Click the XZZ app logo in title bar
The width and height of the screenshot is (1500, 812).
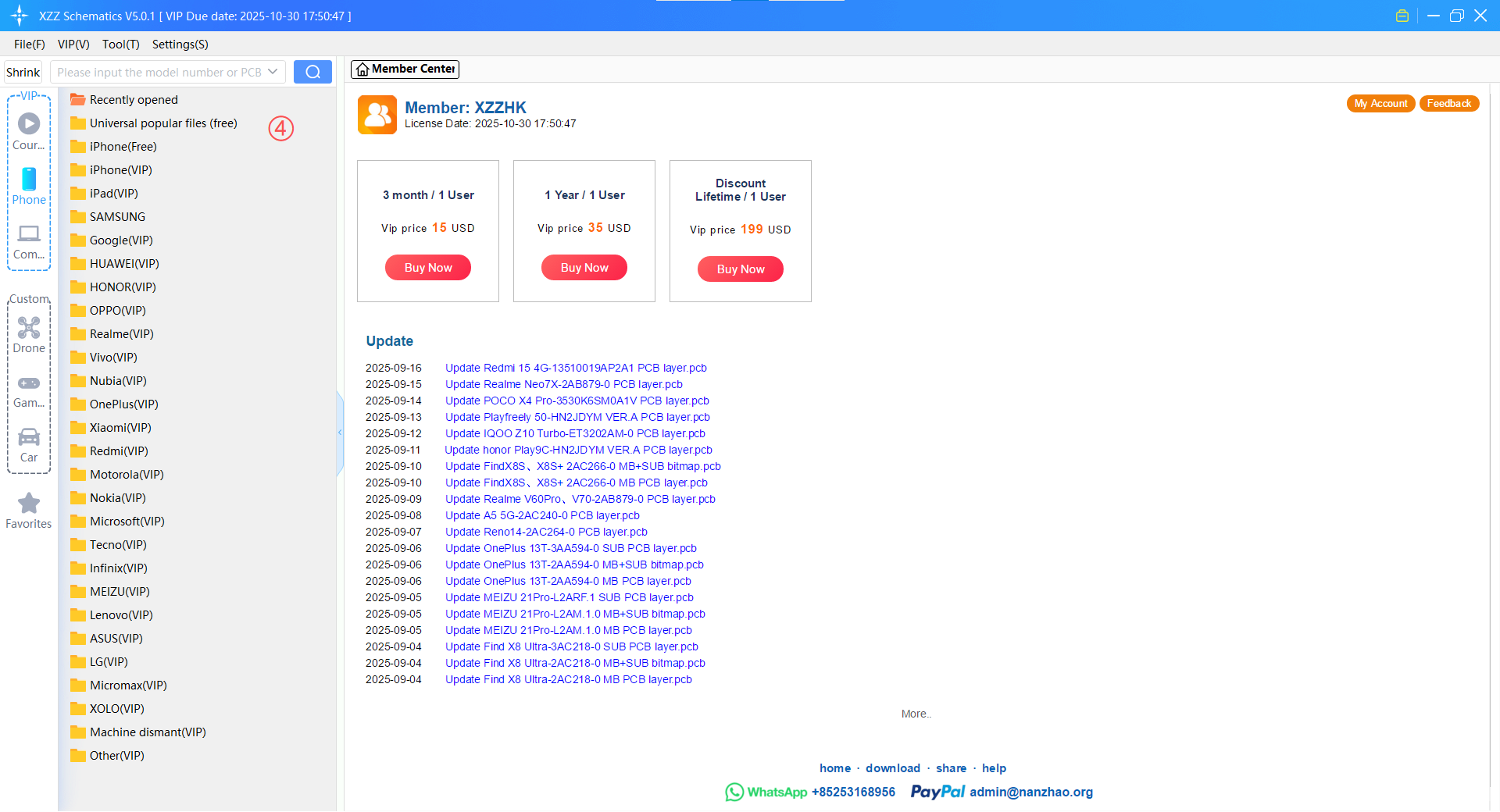coord(20,16)
